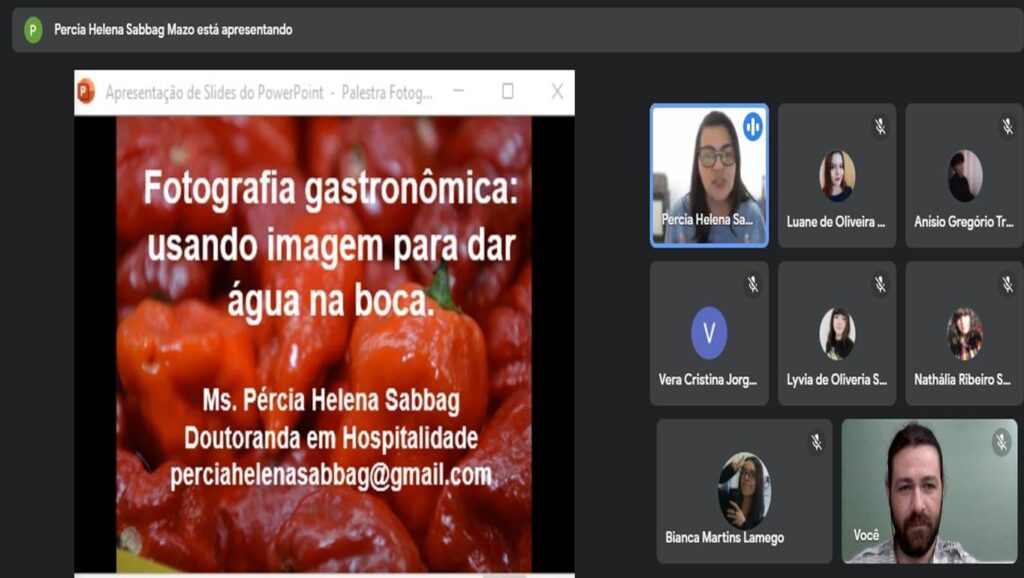This screenshot has height=578, width=1024.
Task: Click muted mic icon on Luane de Oliveira tile
Action: (880, 127)
